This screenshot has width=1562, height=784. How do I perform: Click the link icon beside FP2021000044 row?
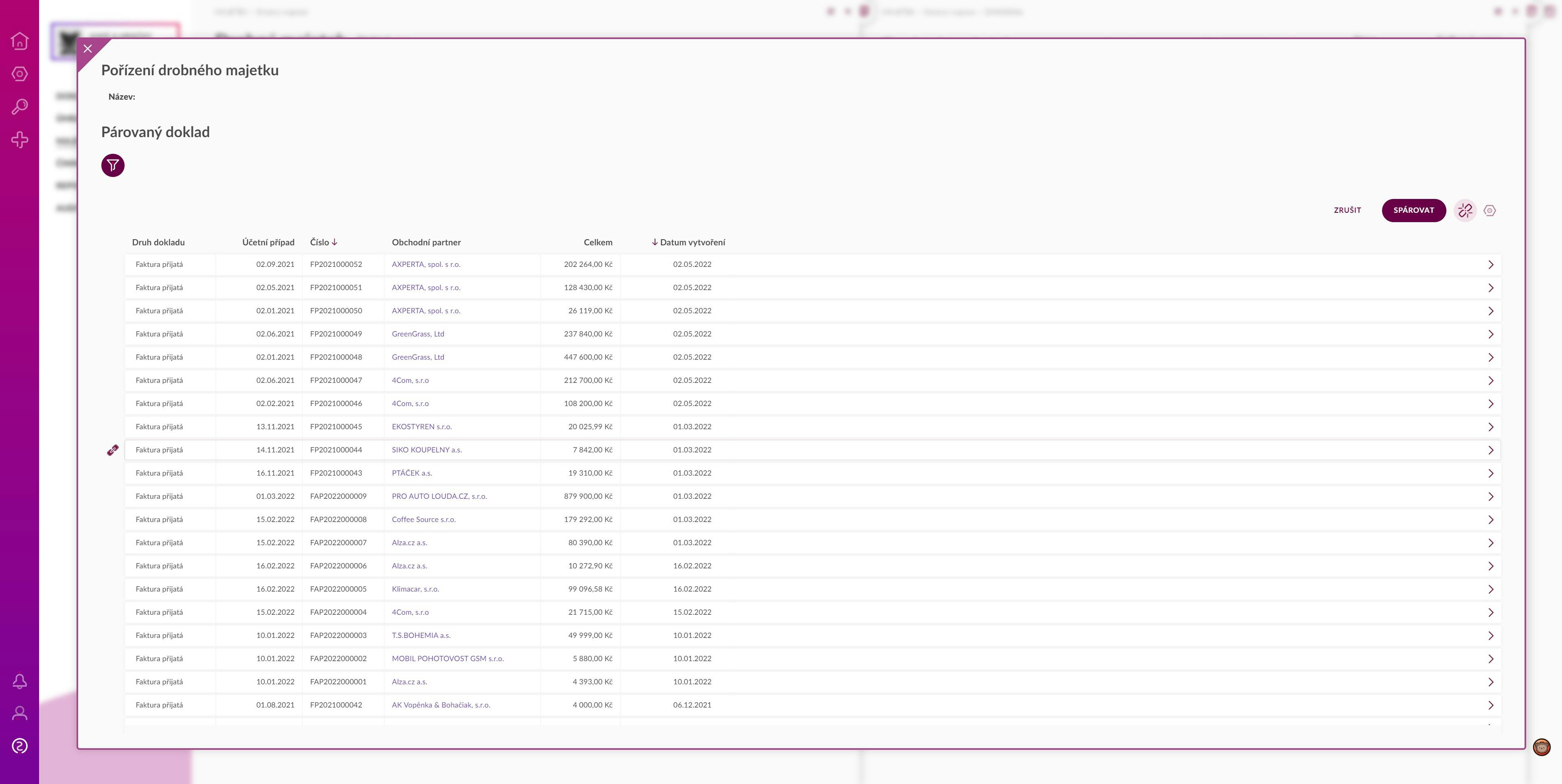point(113,450)
